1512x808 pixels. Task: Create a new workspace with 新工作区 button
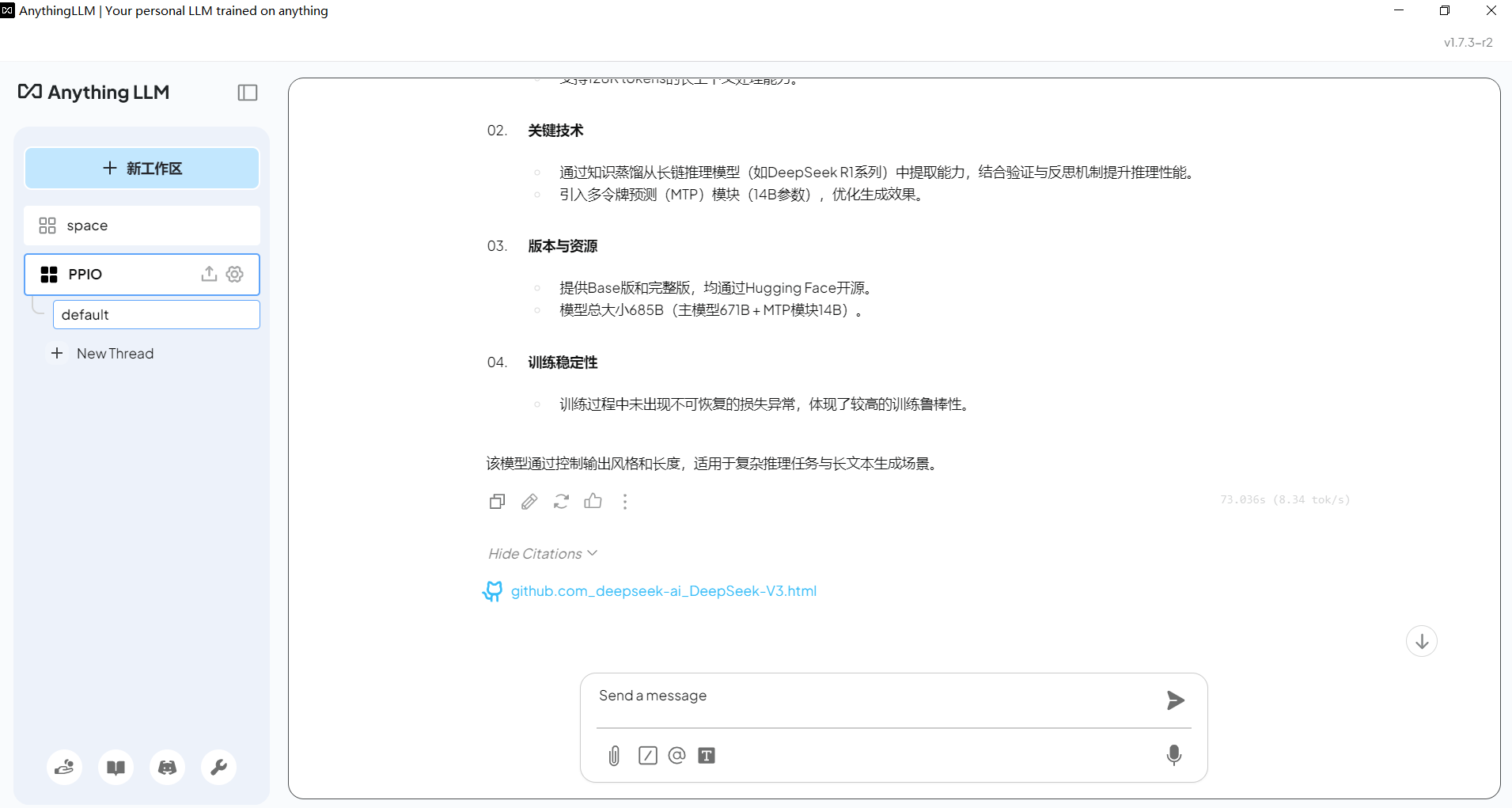click(x=142, y=168)
